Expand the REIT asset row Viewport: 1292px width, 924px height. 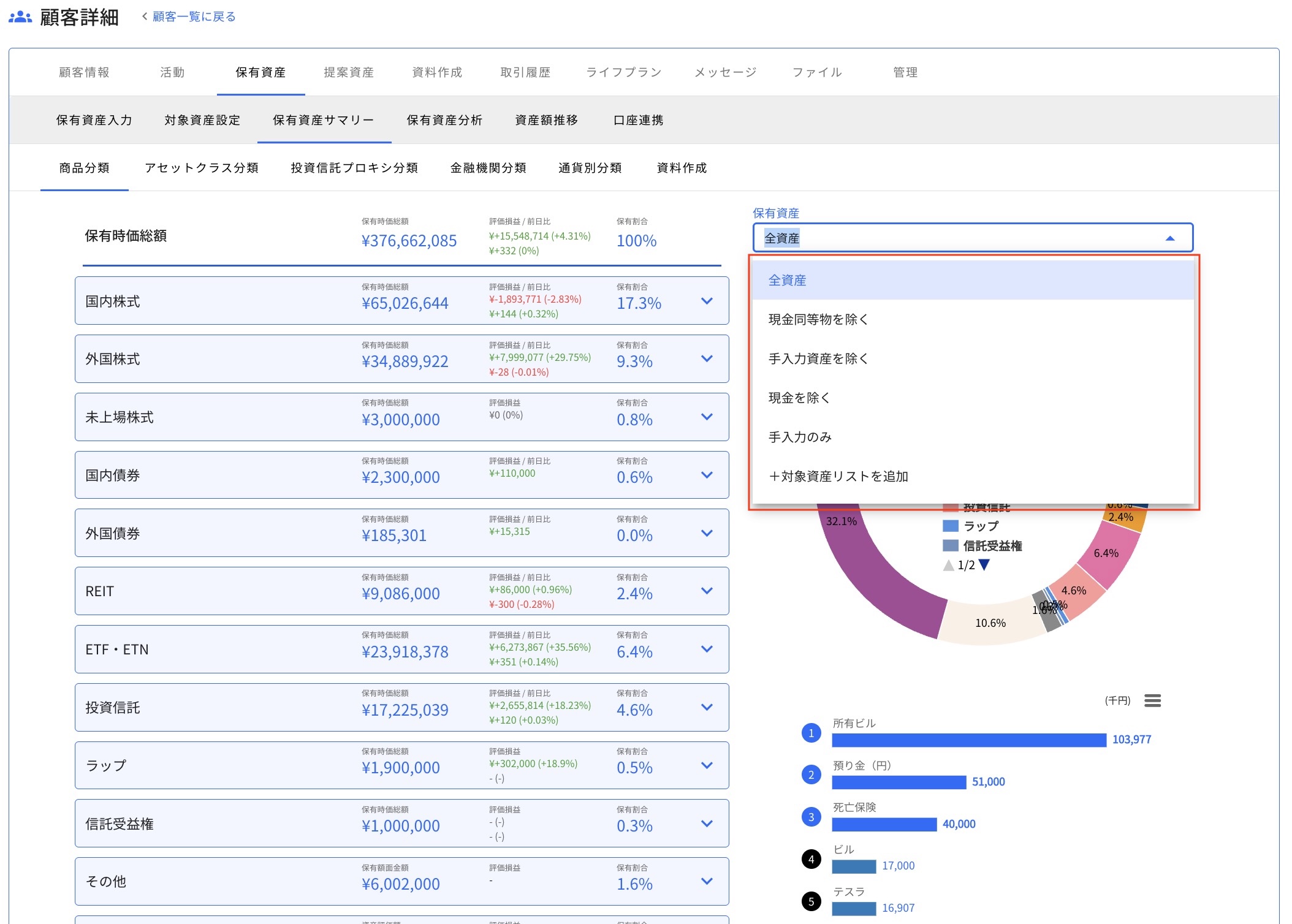pos(706,591)
